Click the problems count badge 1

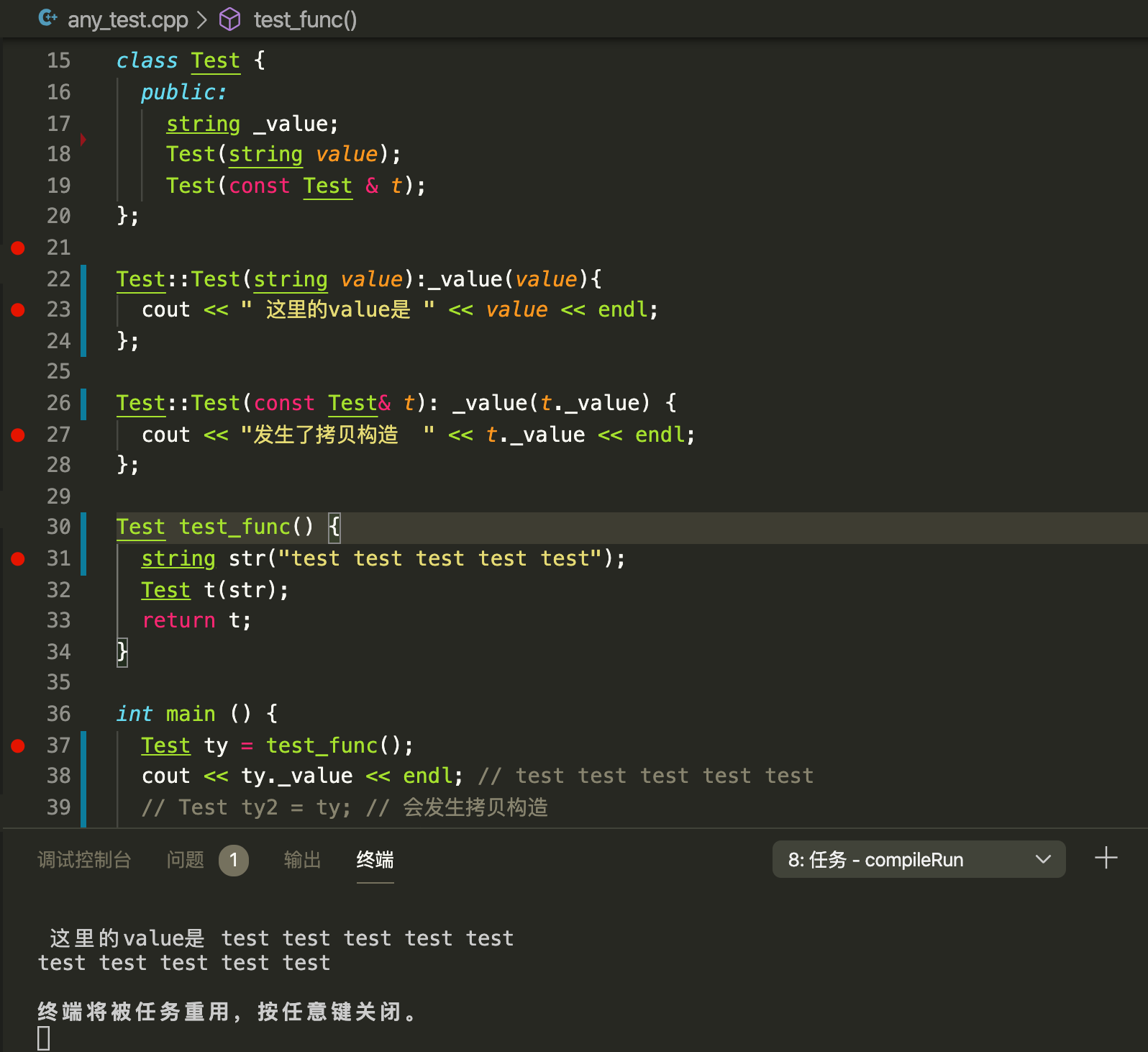[x=234, y=861]
